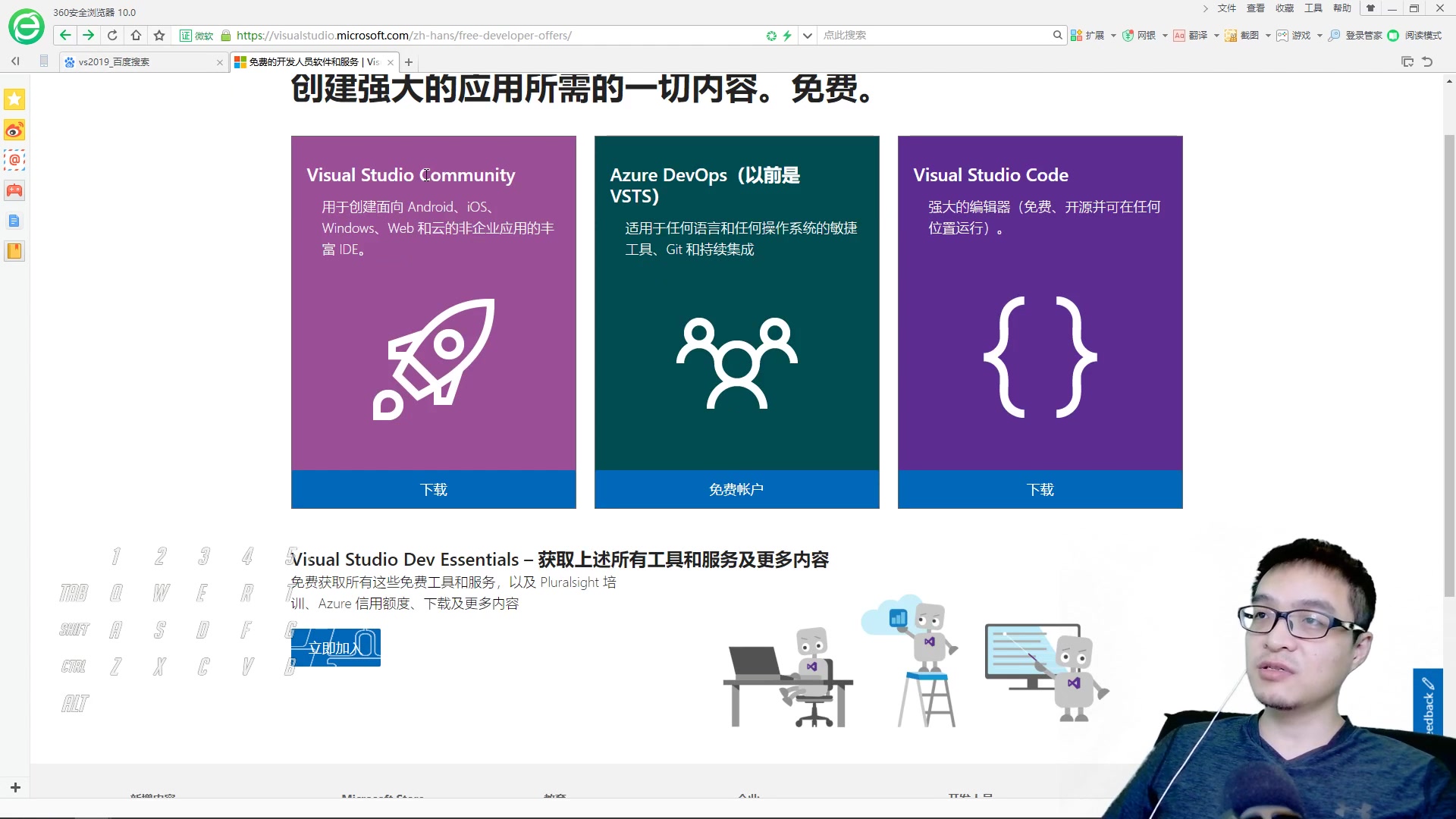Open a new tab with plus button

point(409,62)
